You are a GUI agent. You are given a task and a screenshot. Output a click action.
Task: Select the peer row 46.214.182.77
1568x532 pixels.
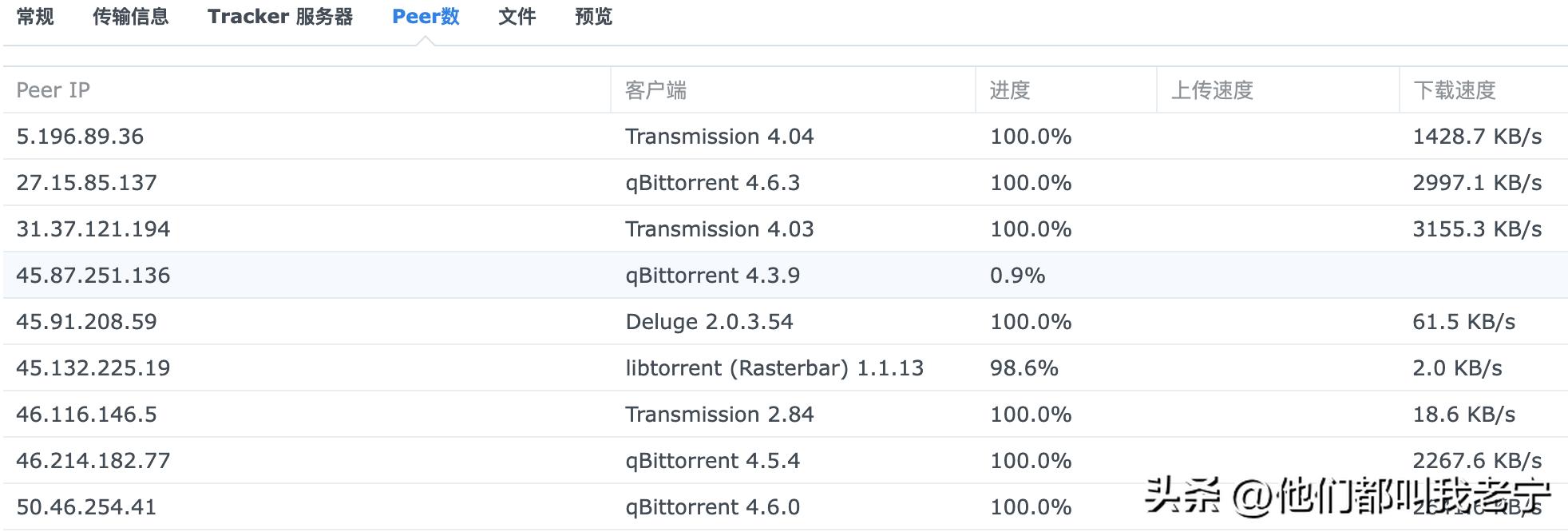click(x=93, y=461)
